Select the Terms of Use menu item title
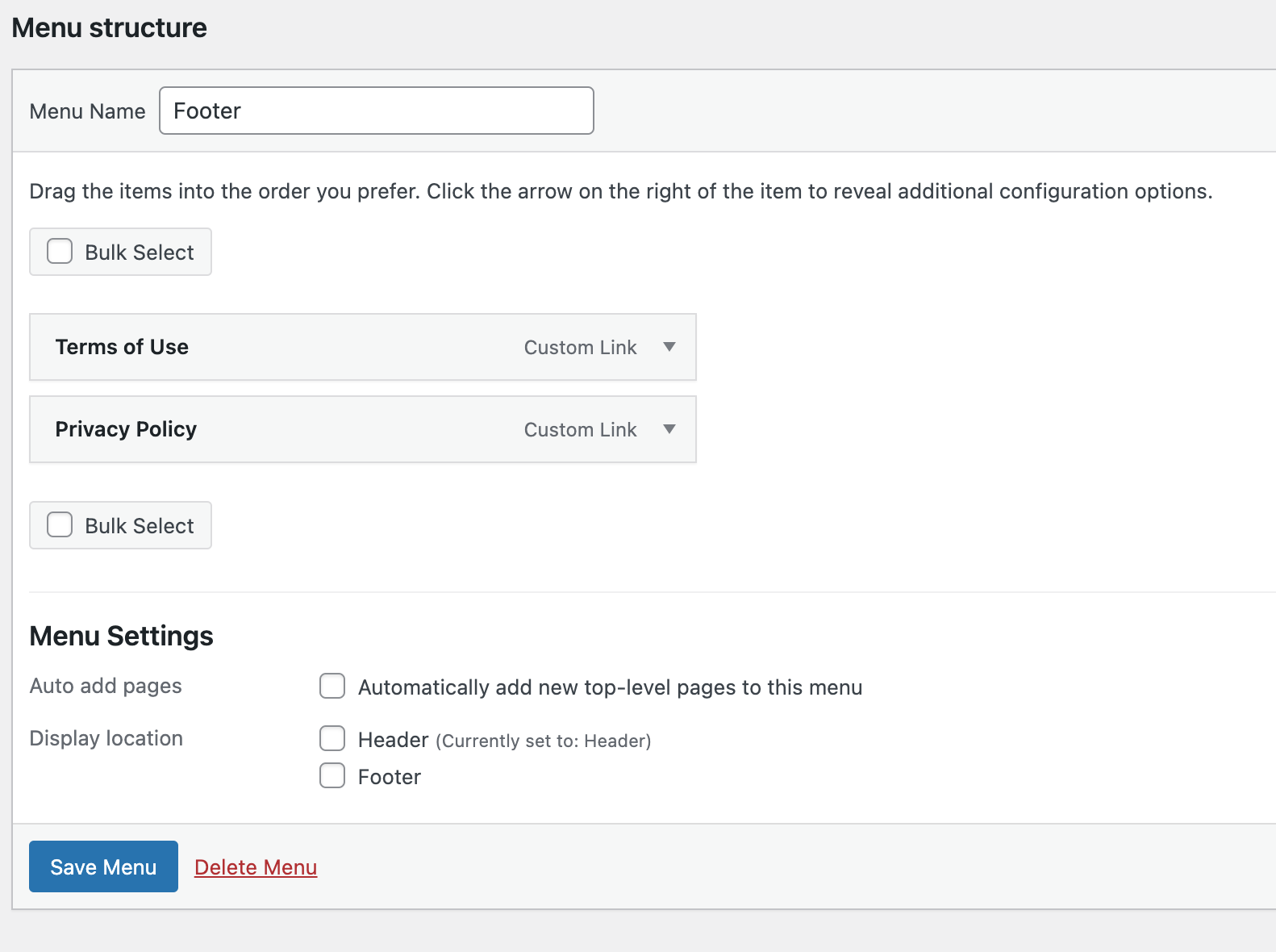Viewport: 1276px width, 952px height. pyautogui.click(x=122, y=347)
